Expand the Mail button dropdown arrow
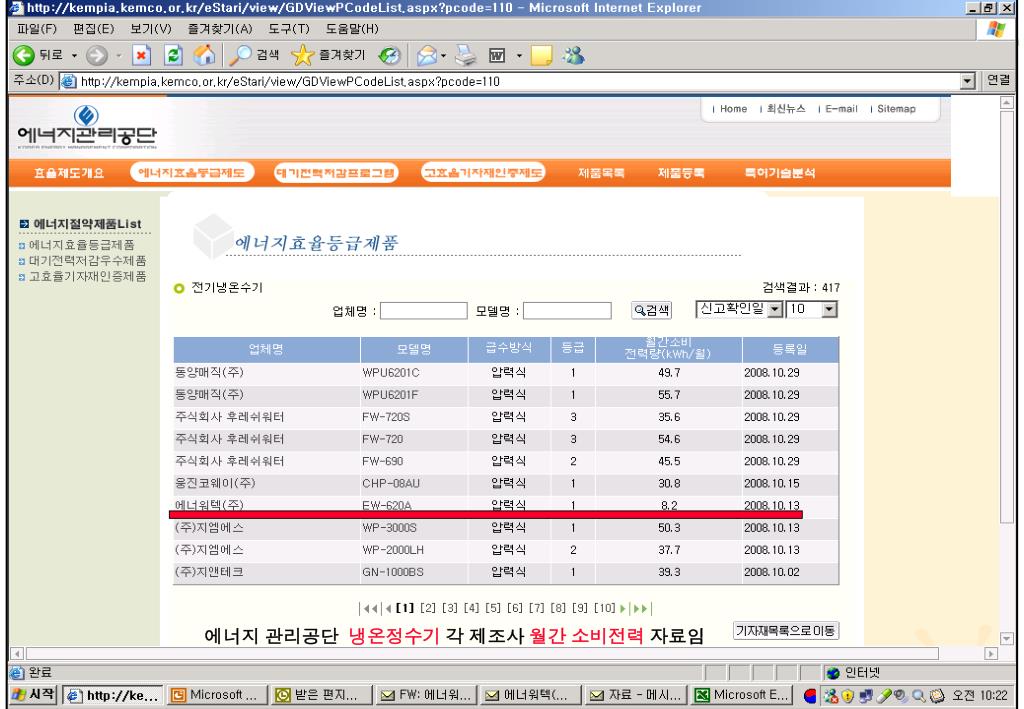 [444, 56]
